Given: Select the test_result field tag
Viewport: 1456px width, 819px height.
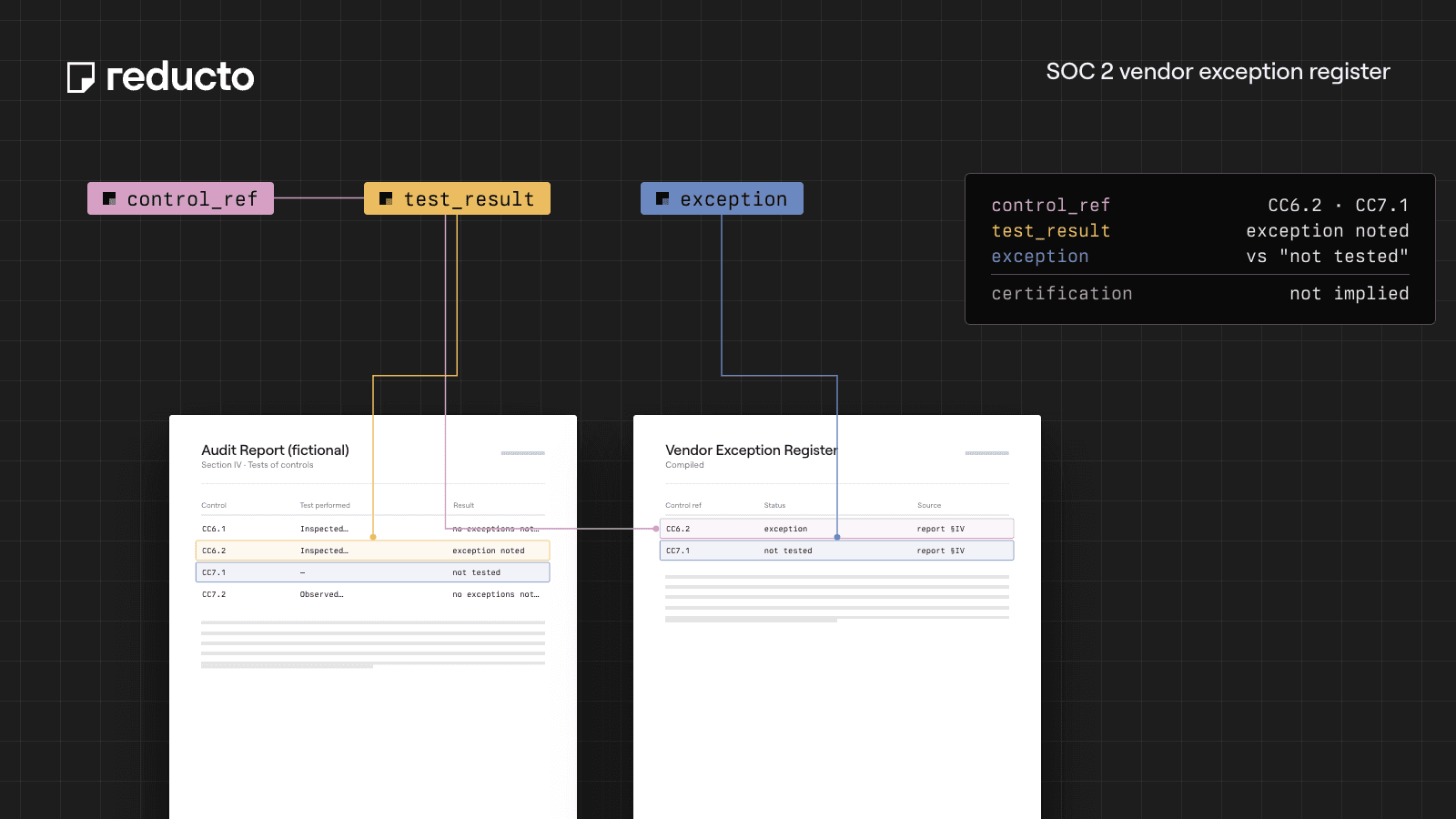Looking at the screenshot, I should pos(457,198).
